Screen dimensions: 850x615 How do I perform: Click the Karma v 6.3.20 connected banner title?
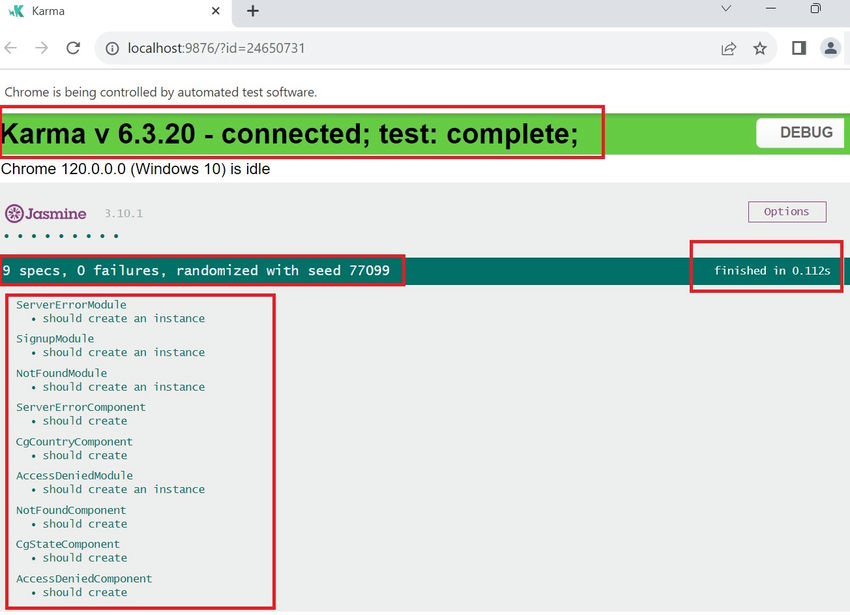(x=290, y=133)
